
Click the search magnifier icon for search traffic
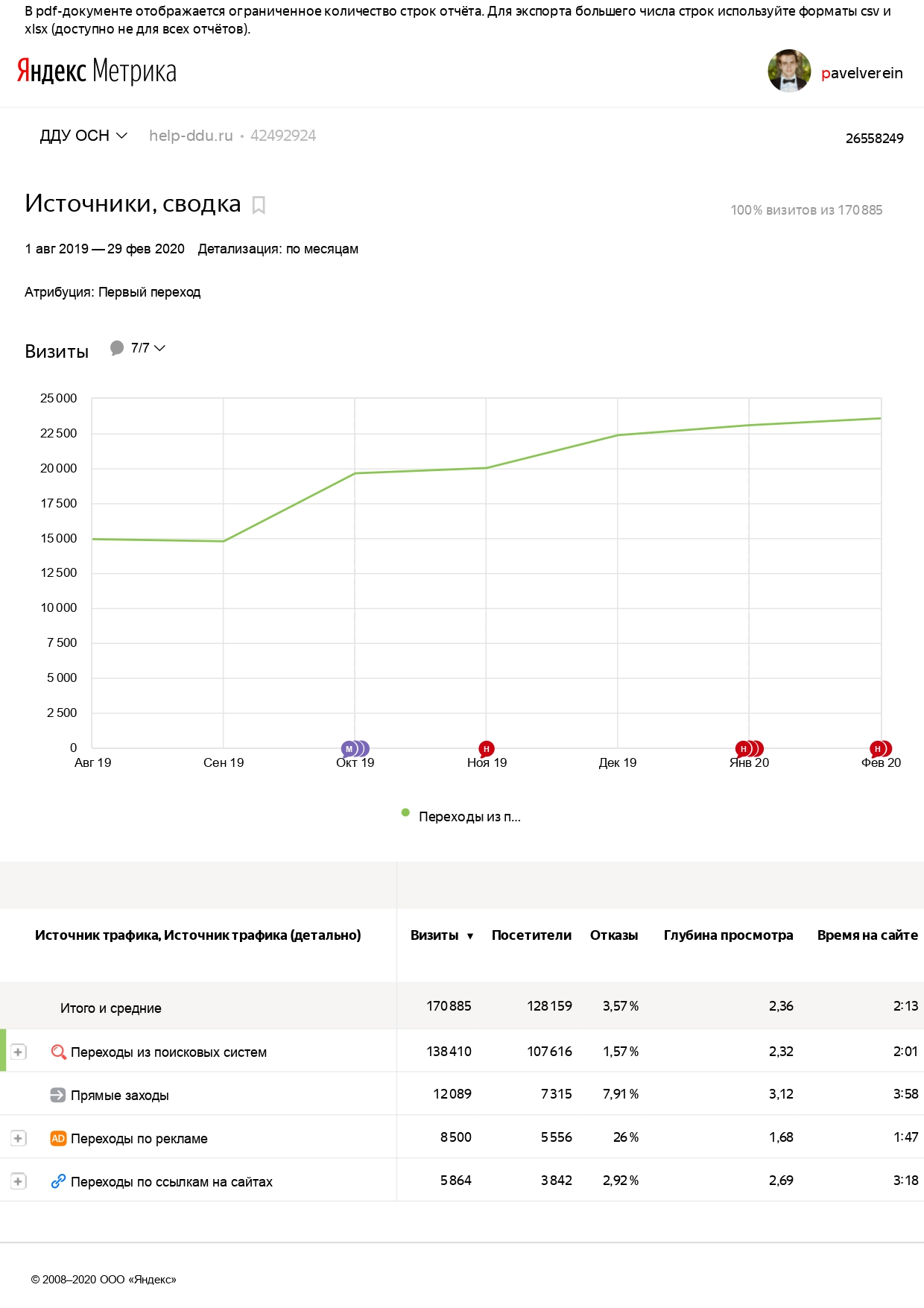[58, 1052]
